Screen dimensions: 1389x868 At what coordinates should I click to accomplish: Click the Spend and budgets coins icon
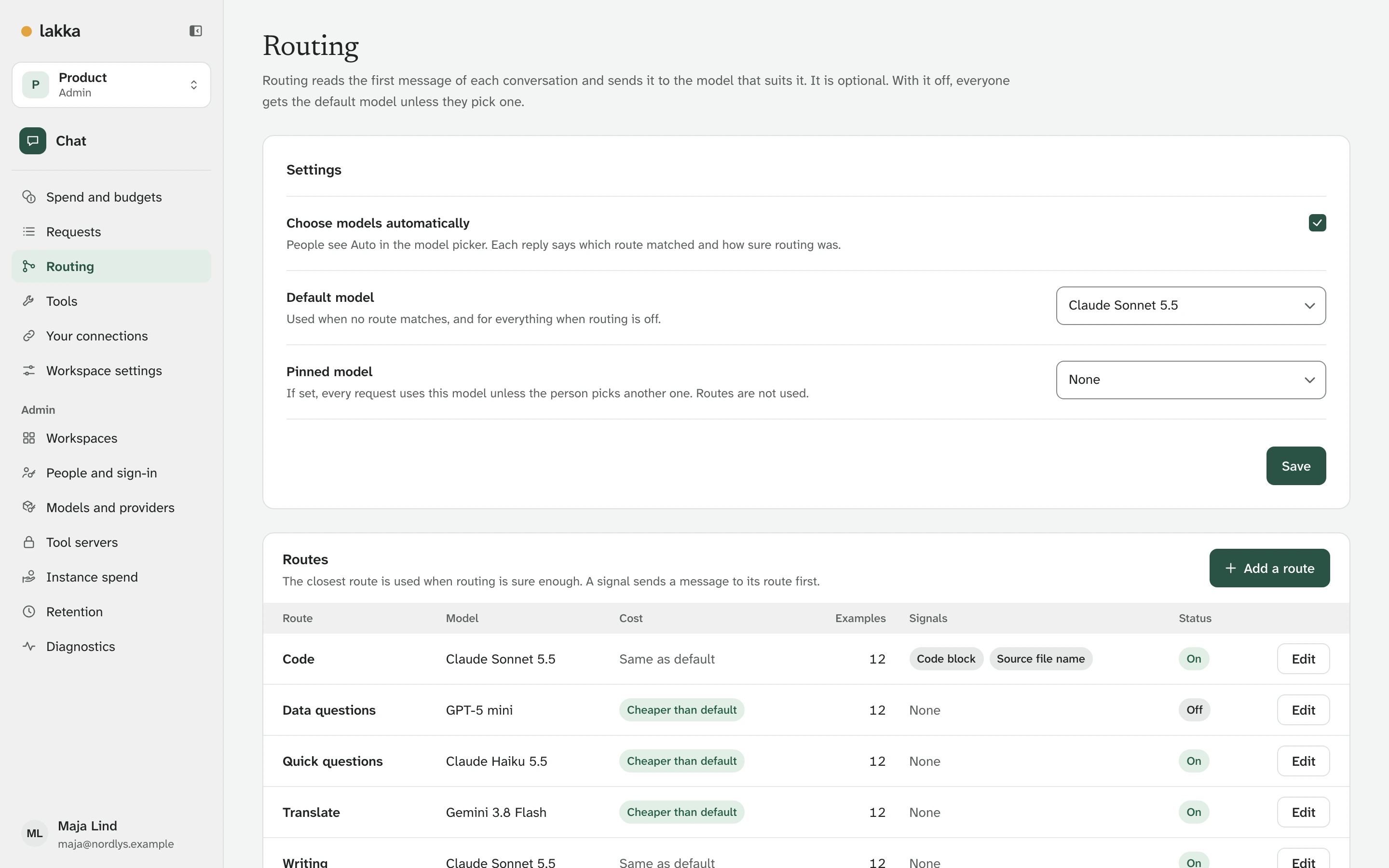29,197
